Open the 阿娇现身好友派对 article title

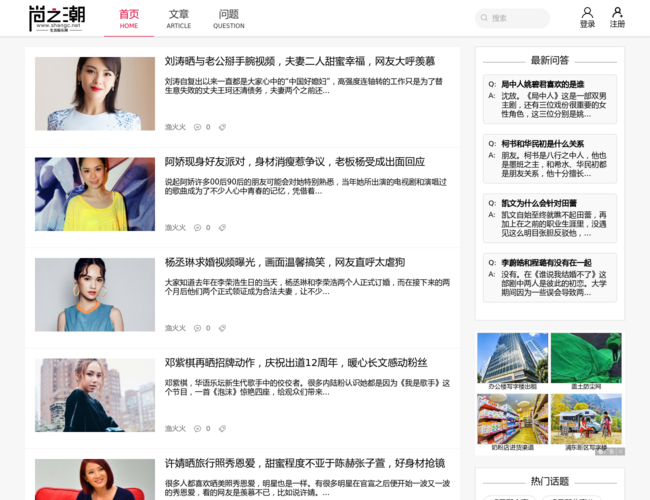(x=294, y=162)
